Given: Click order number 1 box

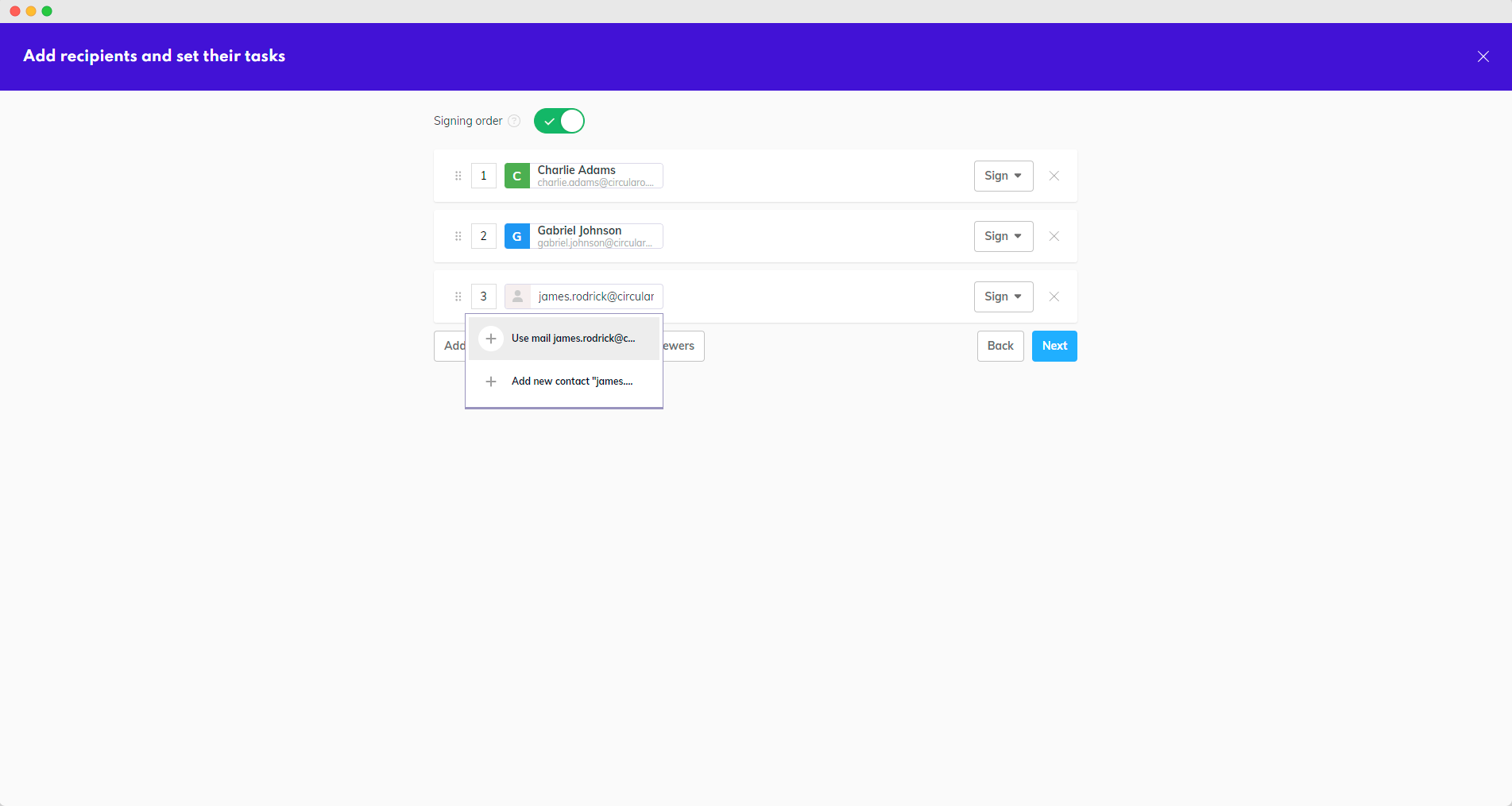Looking at the screenshot, I should (x=483, y=176).
